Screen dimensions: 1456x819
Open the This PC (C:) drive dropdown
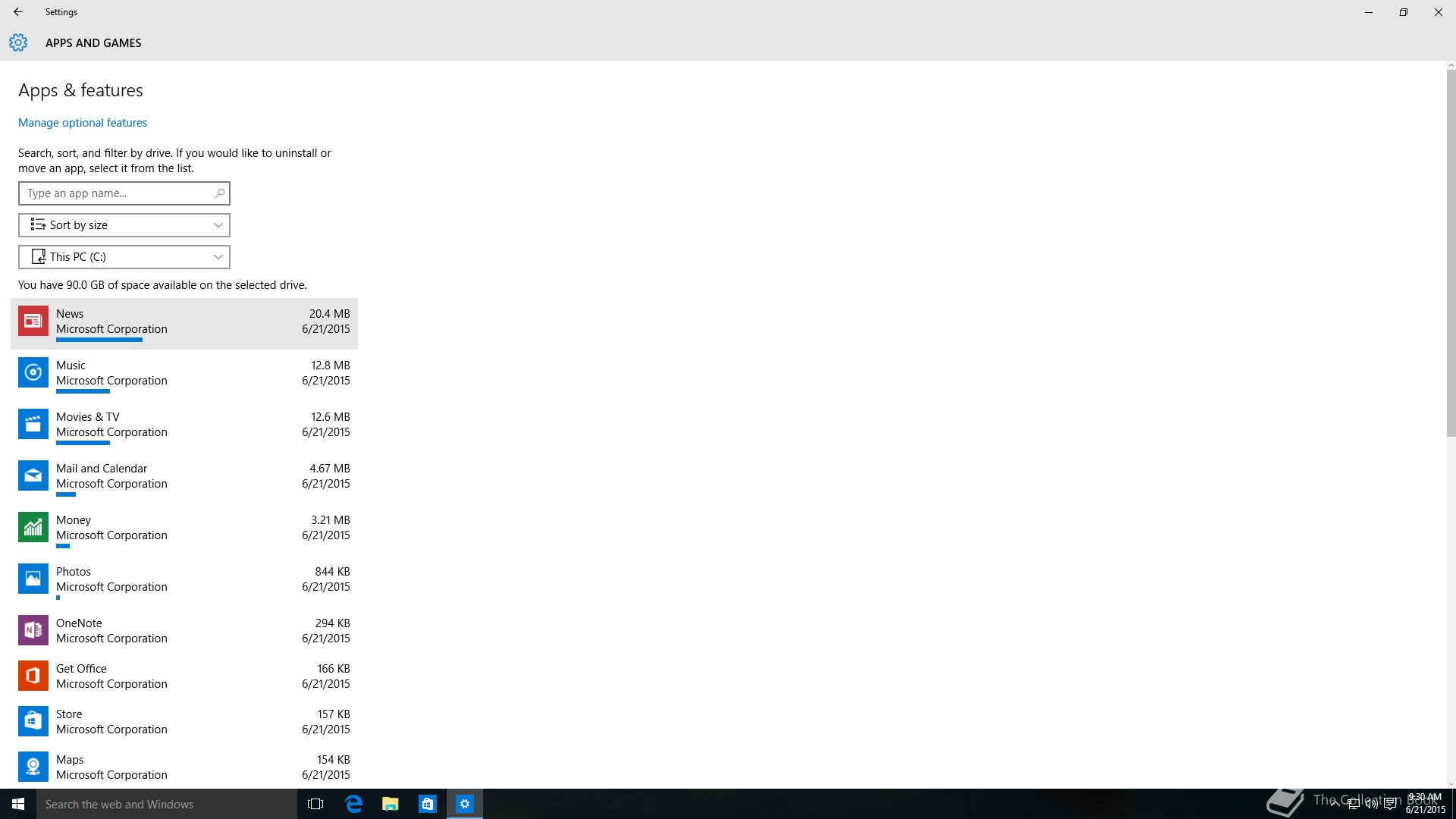(x=124, y=257)
